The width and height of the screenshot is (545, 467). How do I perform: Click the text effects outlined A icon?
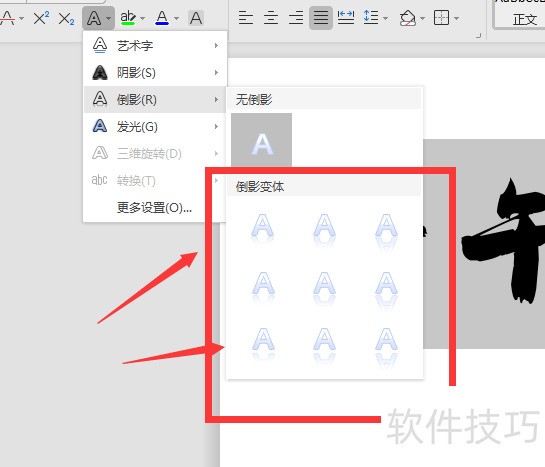(x=94, y=18)
